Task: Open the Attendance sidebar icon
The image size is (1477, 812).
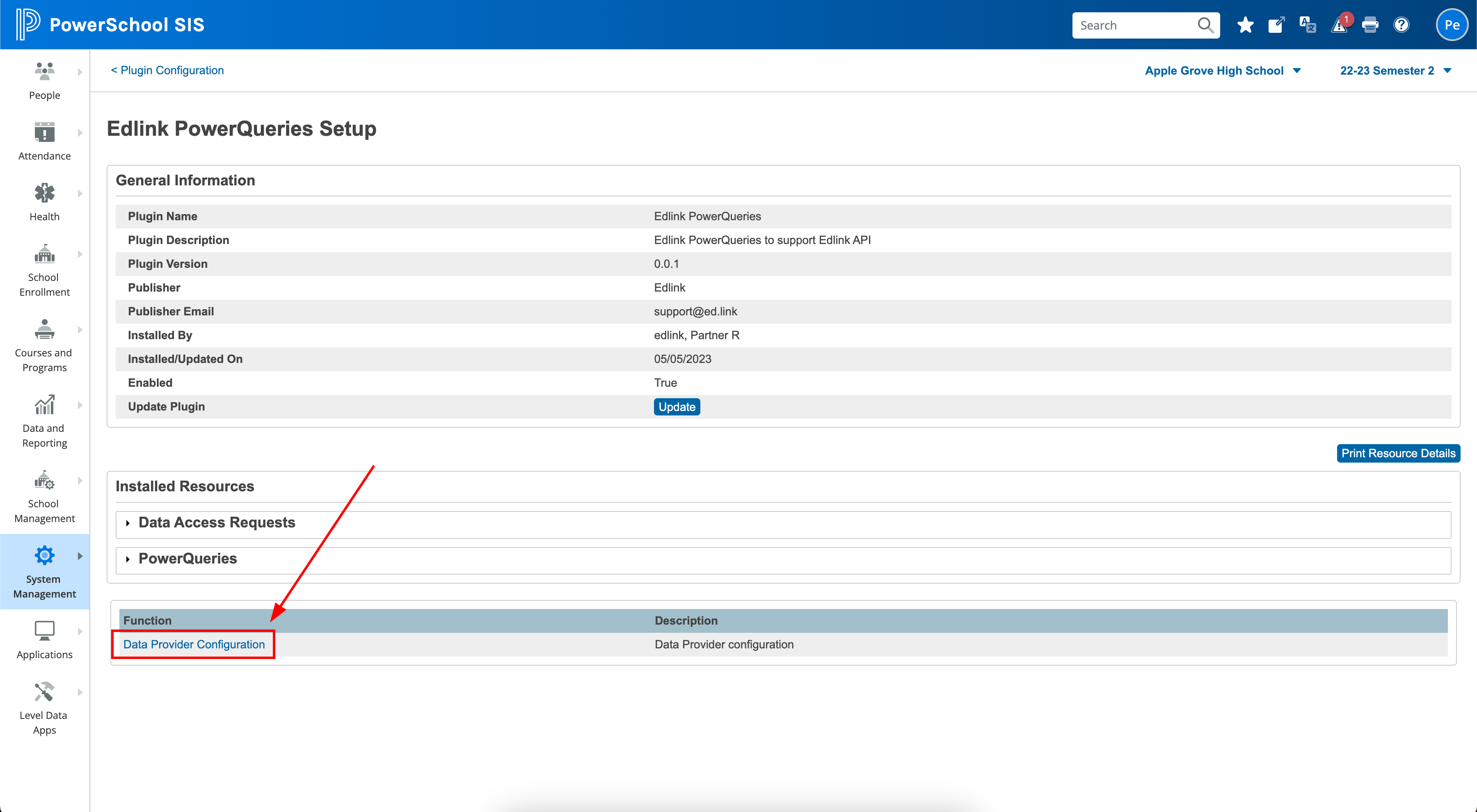Action: tap(44, 132)
